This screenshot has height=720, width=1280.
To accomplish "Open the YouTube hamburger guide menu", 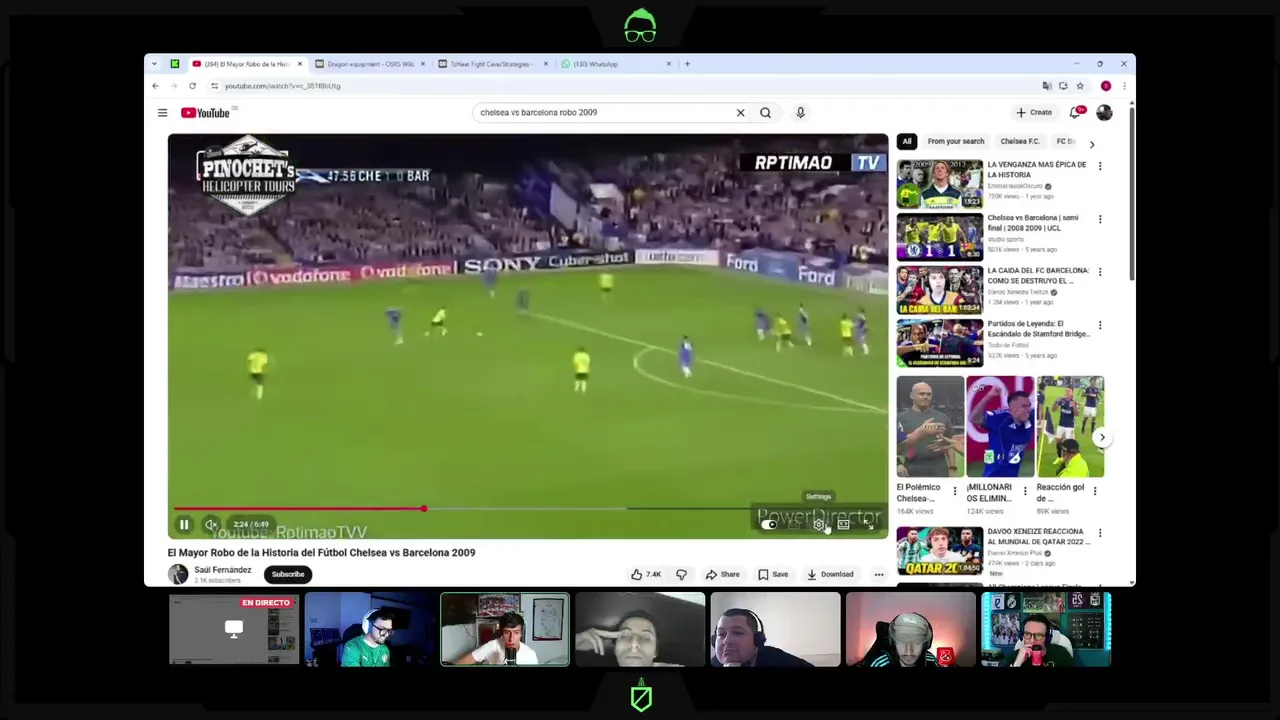I will point(162,113).
